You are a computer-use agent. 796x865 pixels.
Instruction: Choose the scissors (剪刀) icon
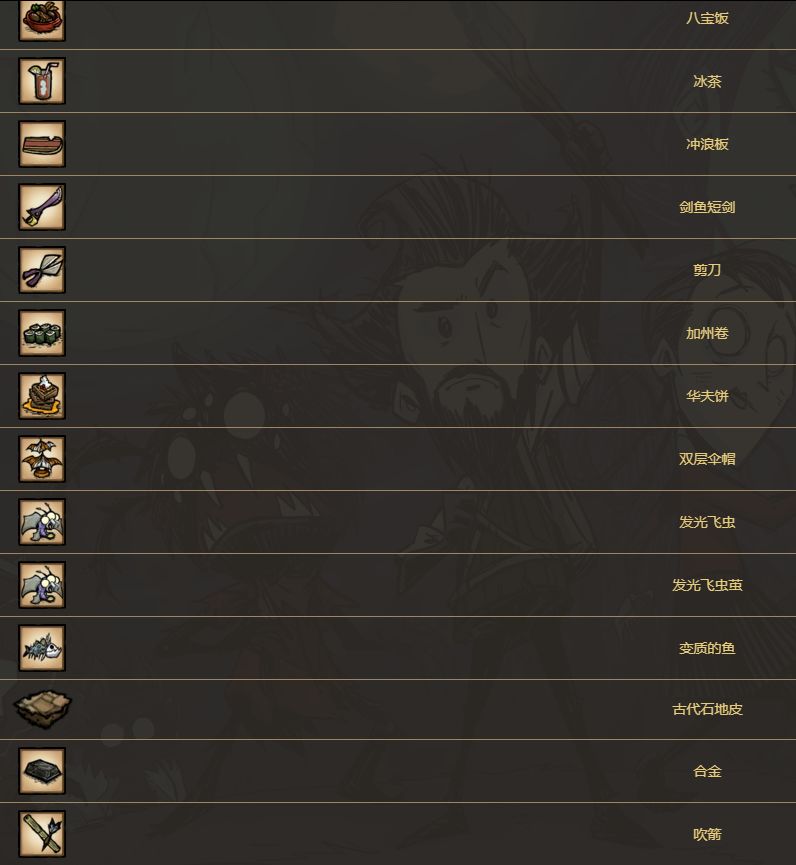42,270
